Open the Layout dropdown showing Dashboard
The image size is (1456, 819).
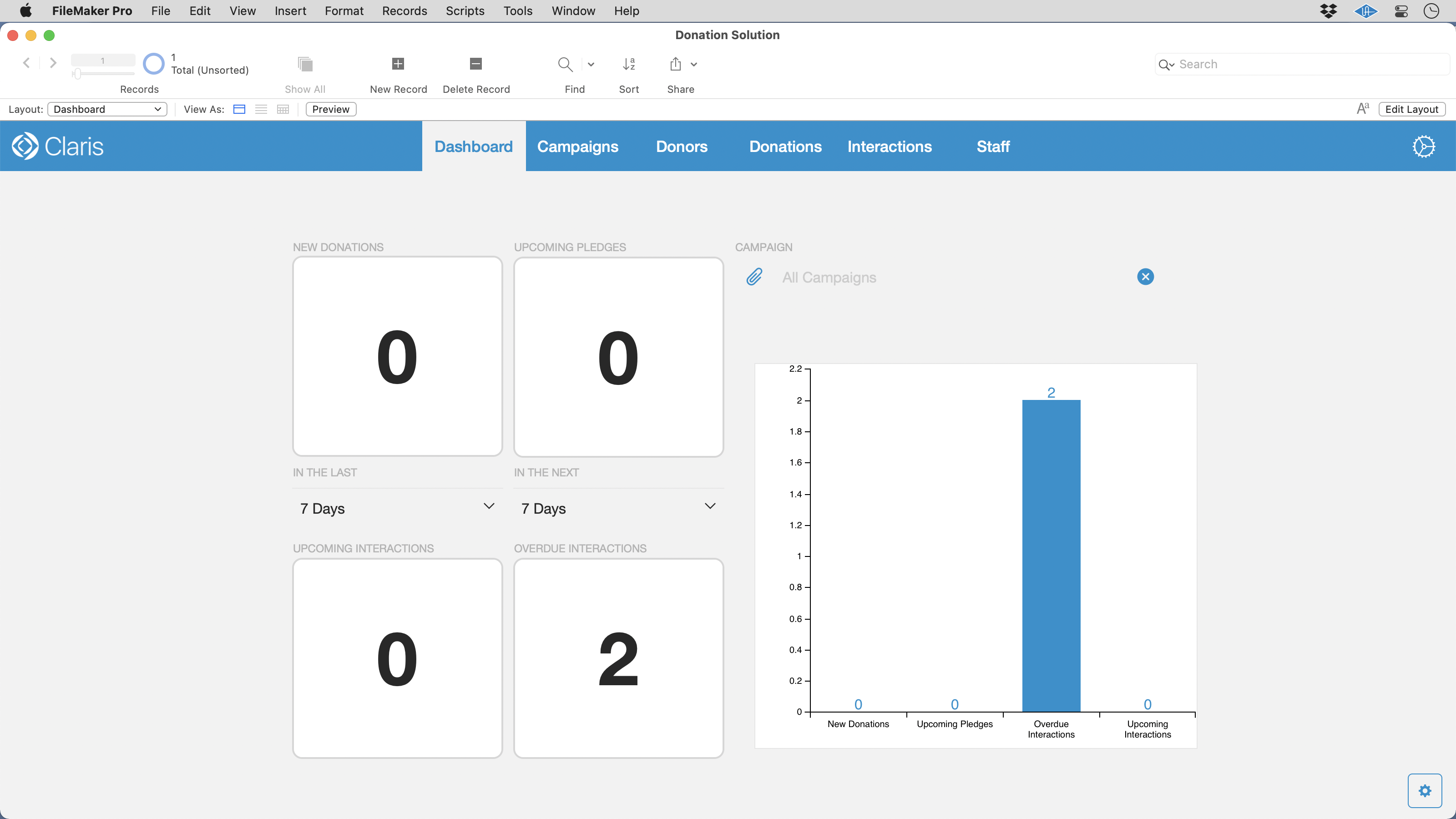point(107,109)
